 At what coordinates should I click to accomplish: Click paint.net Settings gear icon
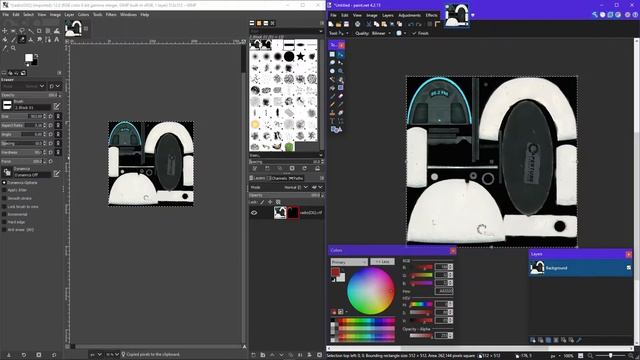(x=627, y=15)
